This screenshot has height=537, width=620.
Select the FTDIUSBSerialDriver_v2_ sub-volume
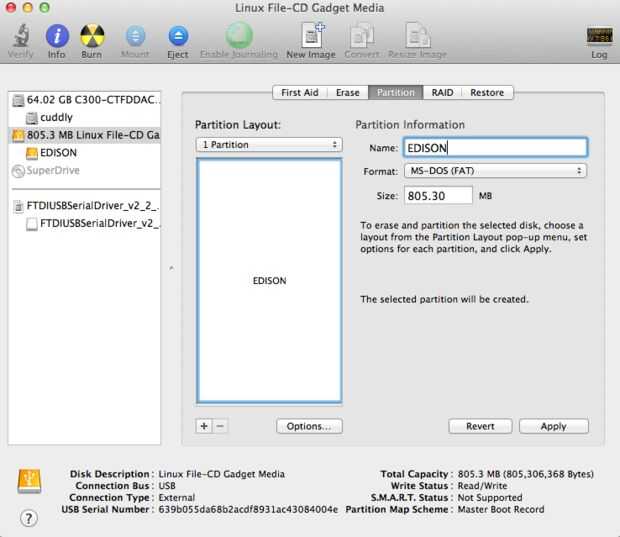(x=84, y=223)
